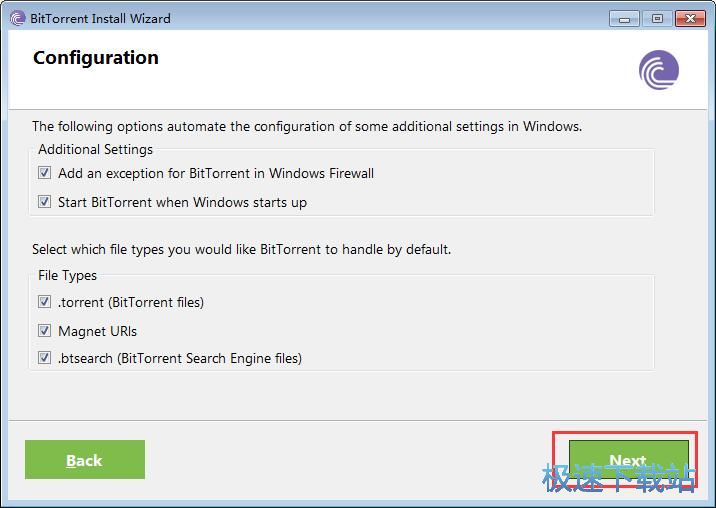Image resolution: width=716 pixels, height=508 pixels.
Task: Click the 'File Types' group label
Action: [x=68, y=275]
